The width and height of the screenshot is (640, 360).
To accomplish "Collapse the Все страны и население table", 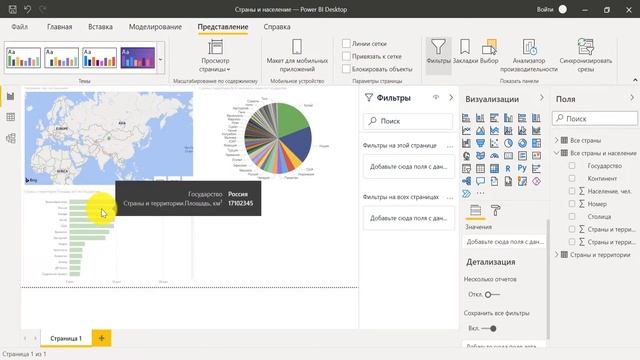I will [556, 153].
